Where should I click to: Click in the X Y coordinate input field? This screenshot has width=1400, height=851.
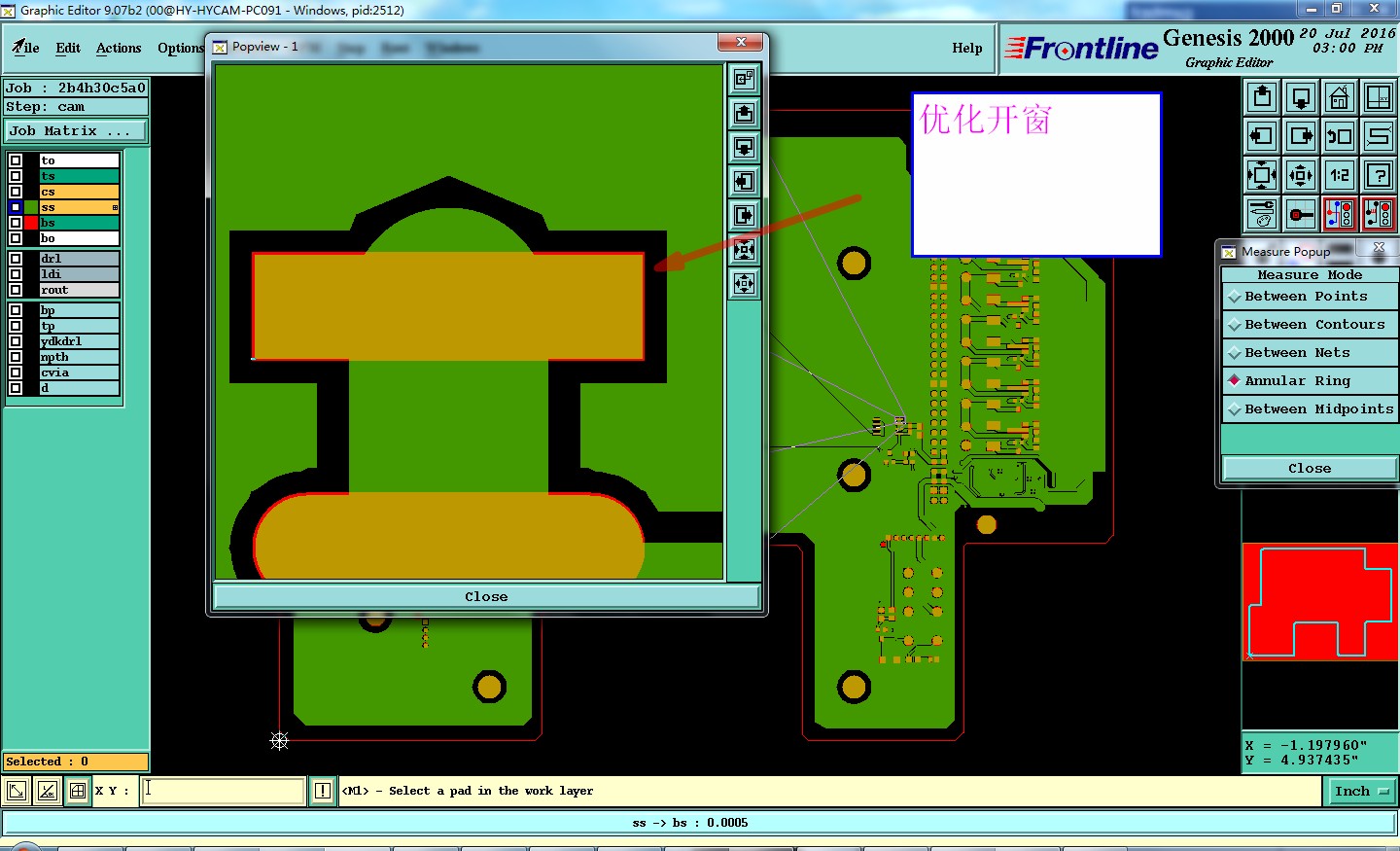pyautogui.click(x=223, y=791)
